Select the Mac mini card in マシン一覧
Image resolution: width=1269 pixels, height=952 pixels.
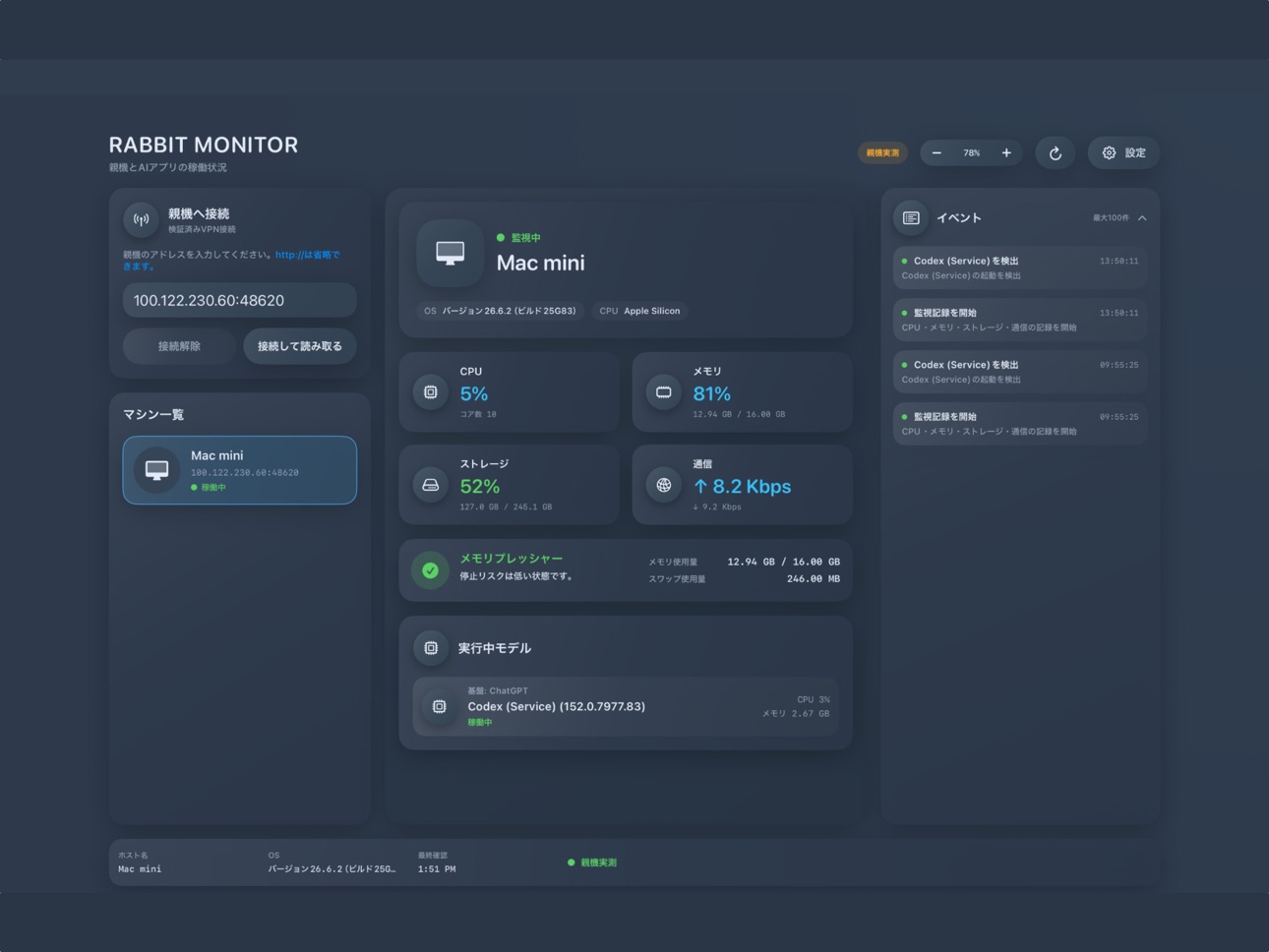(239, 470)
